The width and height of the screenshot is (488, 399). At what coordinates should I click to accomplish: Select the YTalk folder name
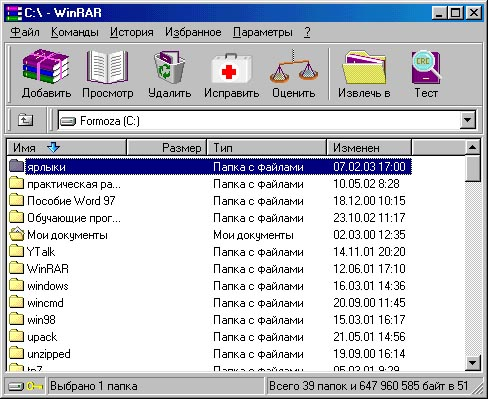[41, 252]
